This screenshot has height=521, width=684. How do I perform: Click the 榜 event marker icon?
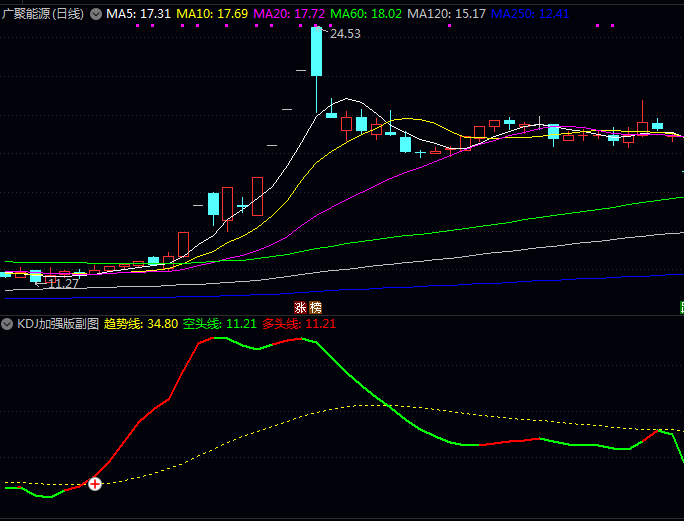point(316,307)
